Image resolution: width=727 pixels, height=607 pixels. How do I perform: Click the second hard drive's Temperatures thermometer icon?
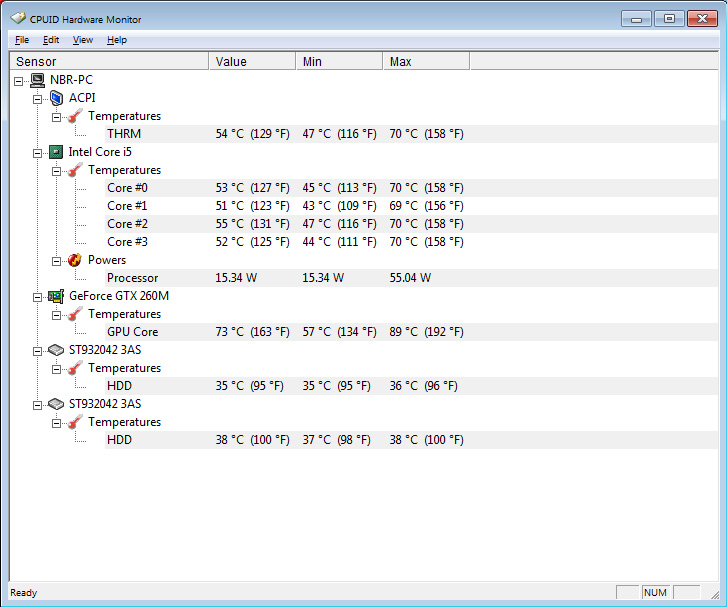click(x=75, y=422)
